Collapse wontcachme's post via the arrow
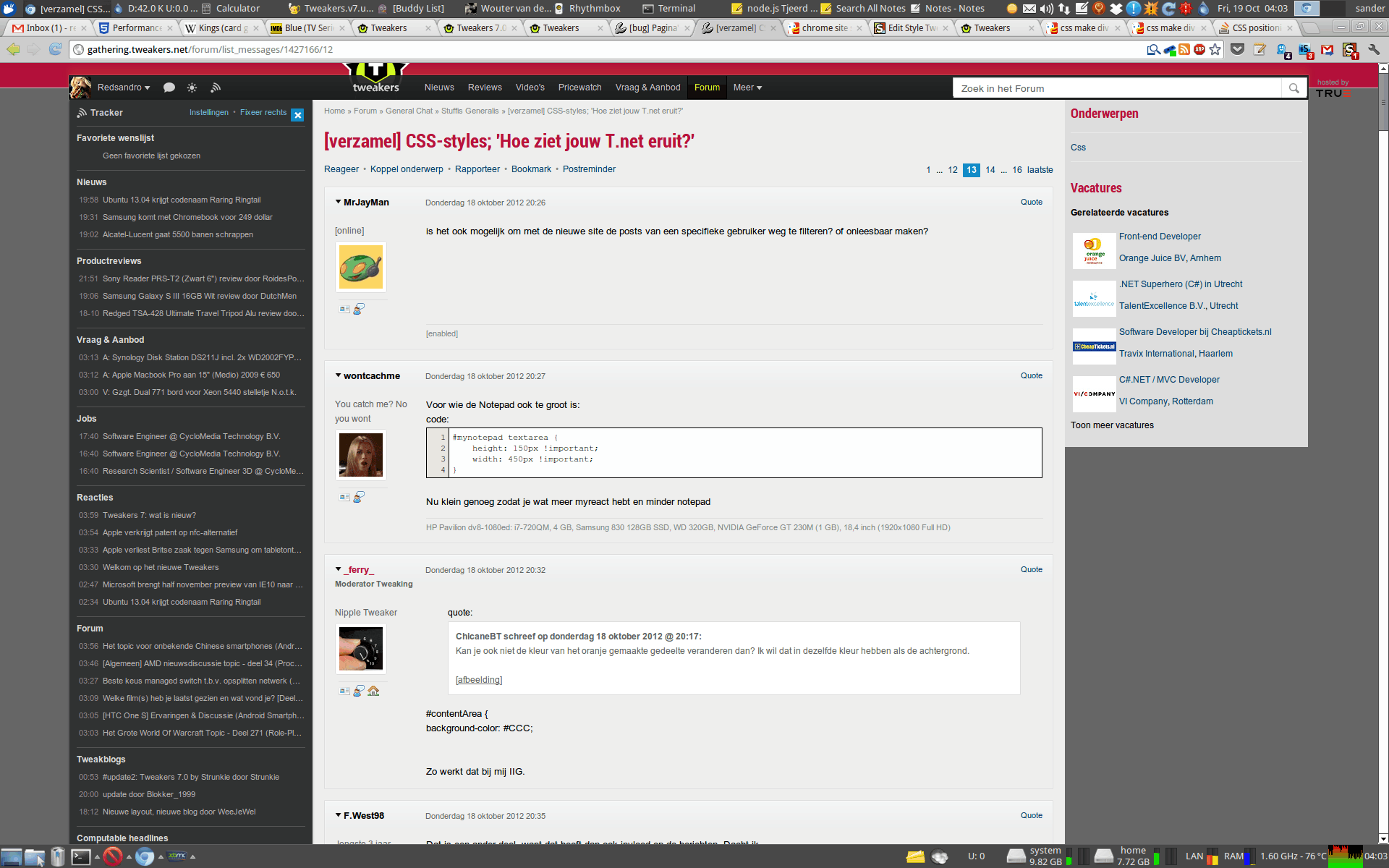Viewport: 1389px width, 868px height. (x=338, y=375)
